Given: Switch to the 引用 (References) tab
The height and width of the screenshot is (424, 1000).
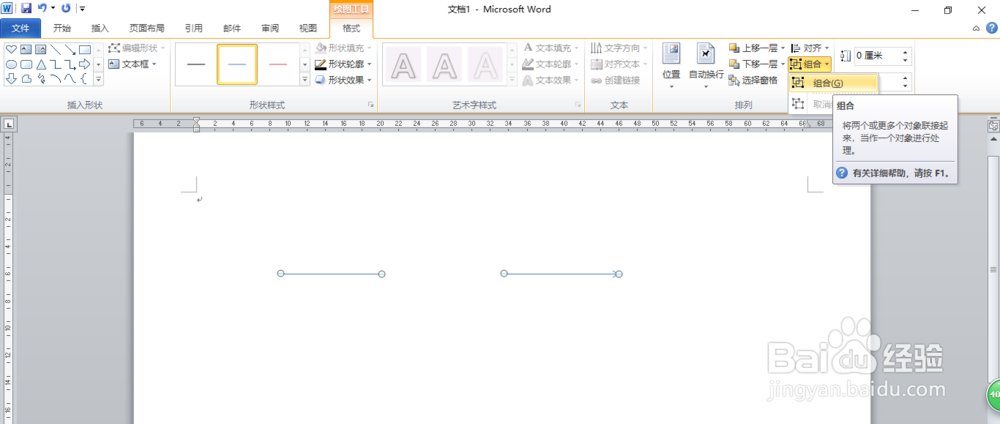Looking at the screenshot, I should [x=194, y=28].
